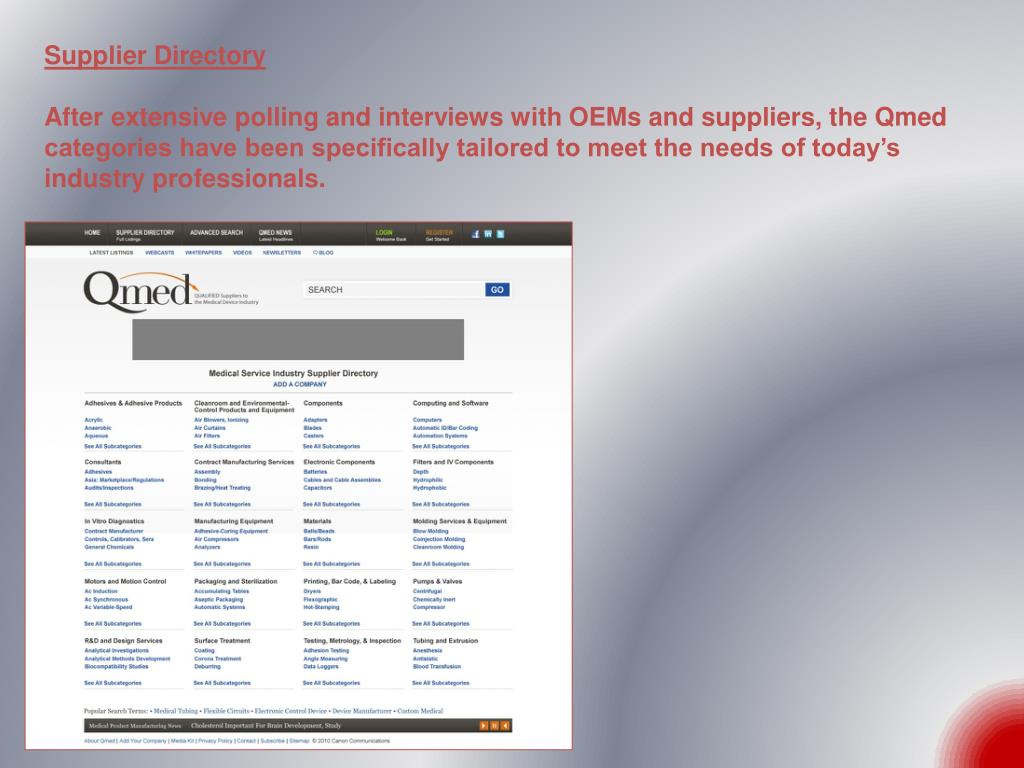Click Medical Tubing popular search term
The width and height of the screenshot is (1024, 768).
(x=176, y=711)
